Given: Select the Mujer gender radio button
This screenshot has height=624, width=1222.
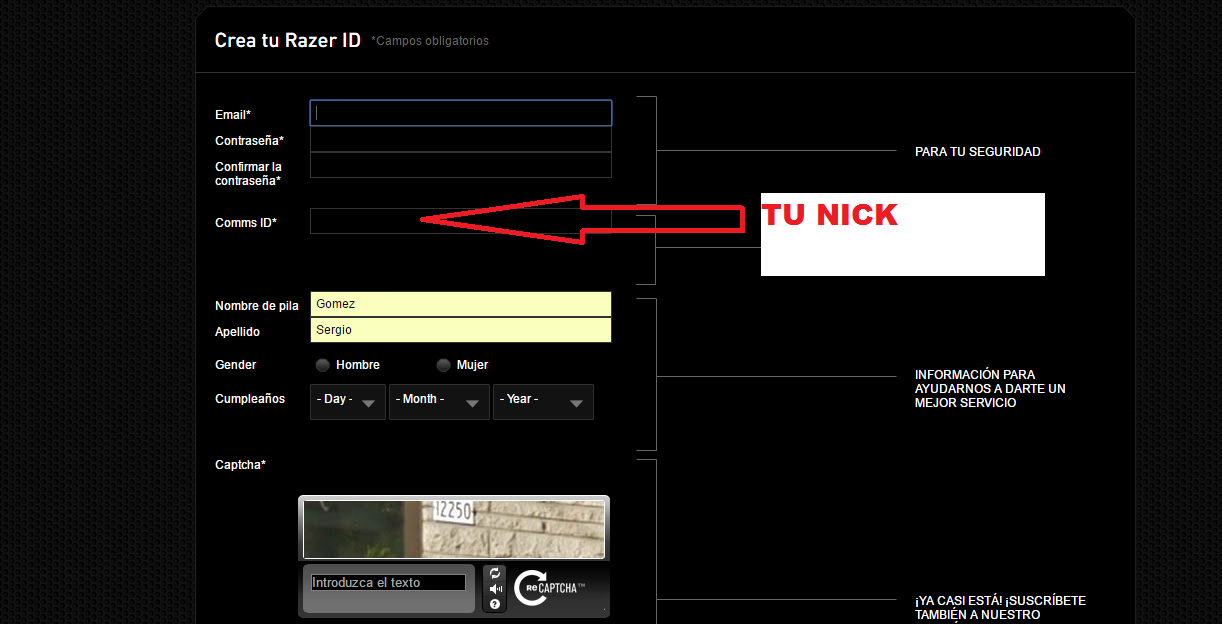Looking at the screenshot, I should [443, 365].
